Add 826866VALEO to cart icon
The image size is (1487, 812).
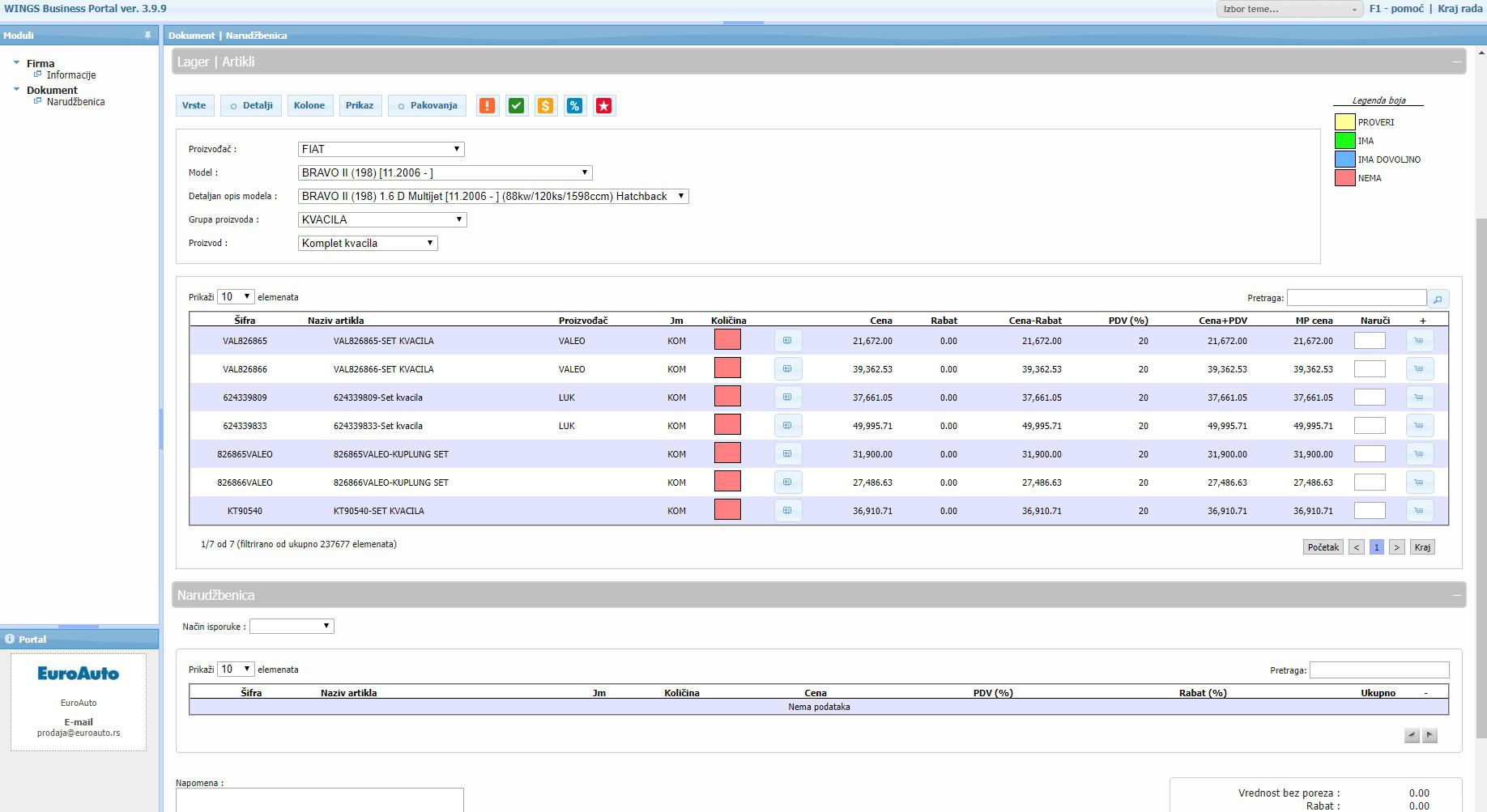pyautogui.click(x=1420, y=483)
